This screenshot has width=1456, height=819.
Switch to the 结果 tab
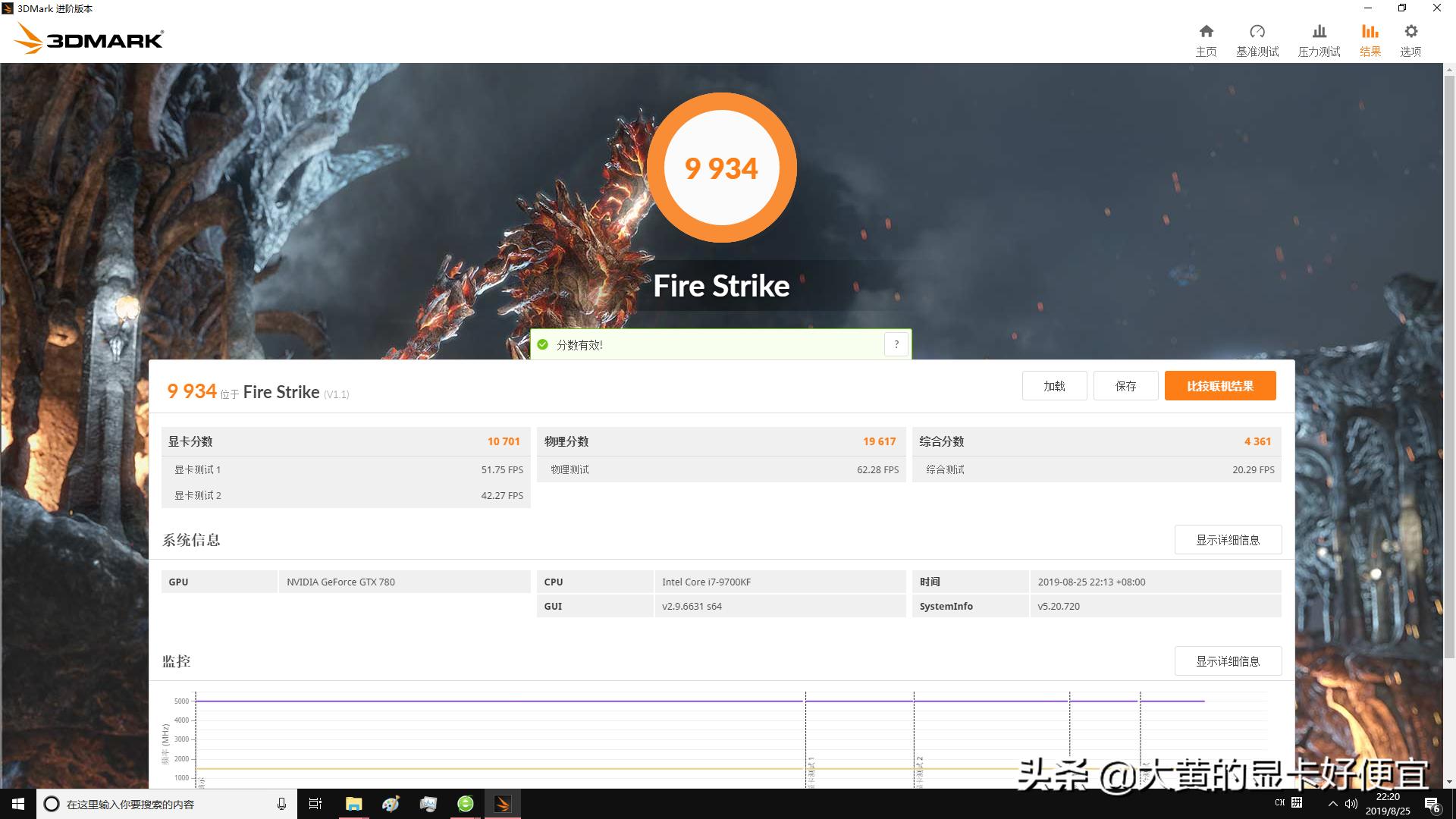tap(1370, 38)
